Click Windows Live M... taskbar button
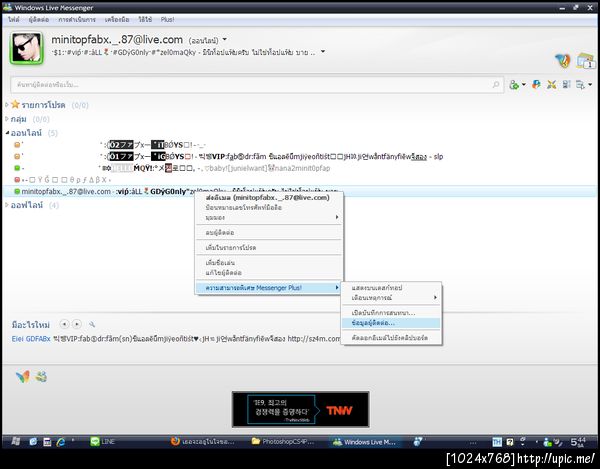The width and height of the screenshot is (600, 469). [364, 442]
